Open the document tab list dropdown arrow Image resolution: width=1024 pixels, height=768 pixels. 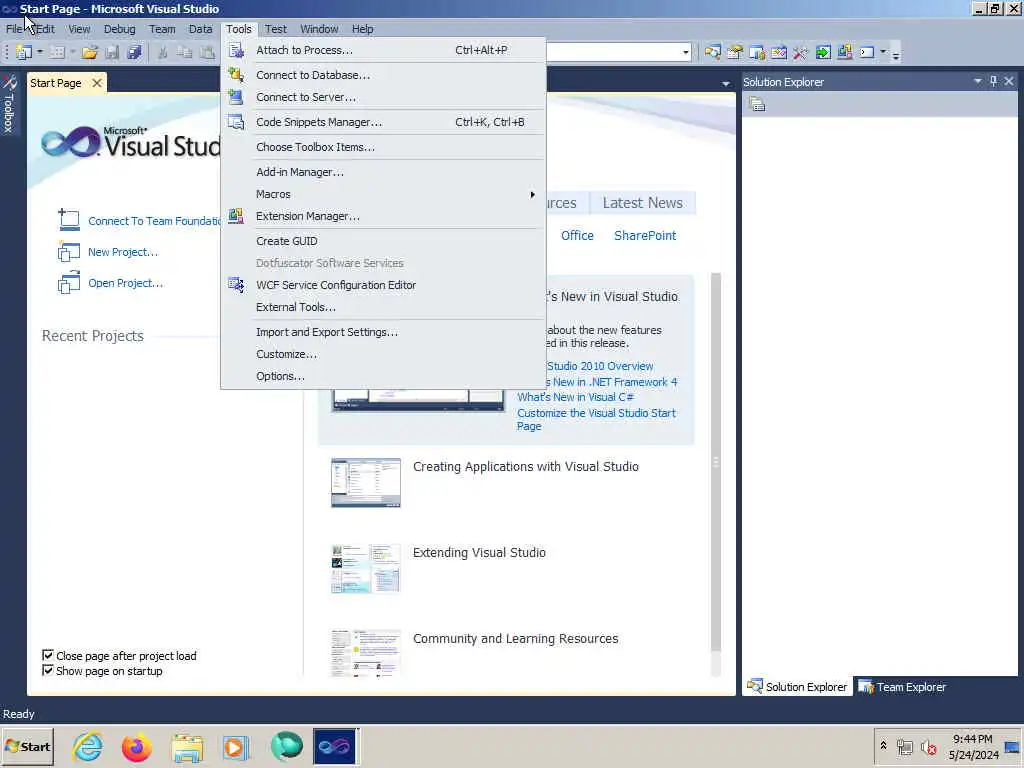[726, 84]
